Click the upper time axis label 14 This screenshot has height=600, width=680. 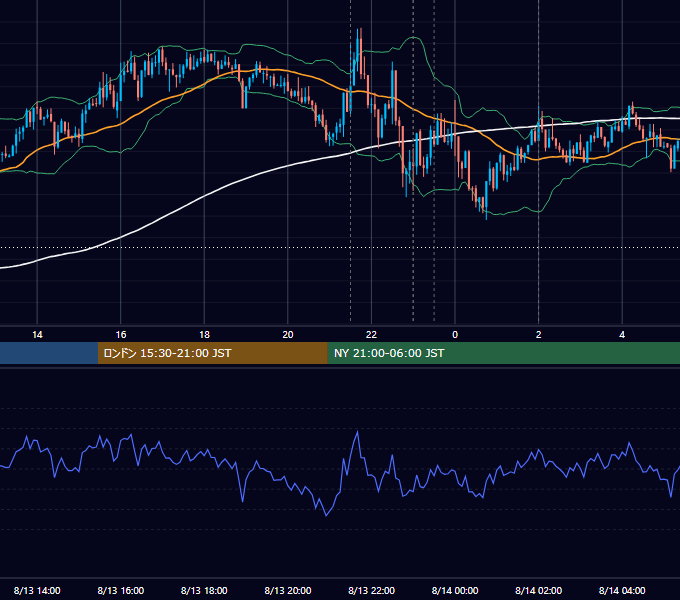[37, 335]
